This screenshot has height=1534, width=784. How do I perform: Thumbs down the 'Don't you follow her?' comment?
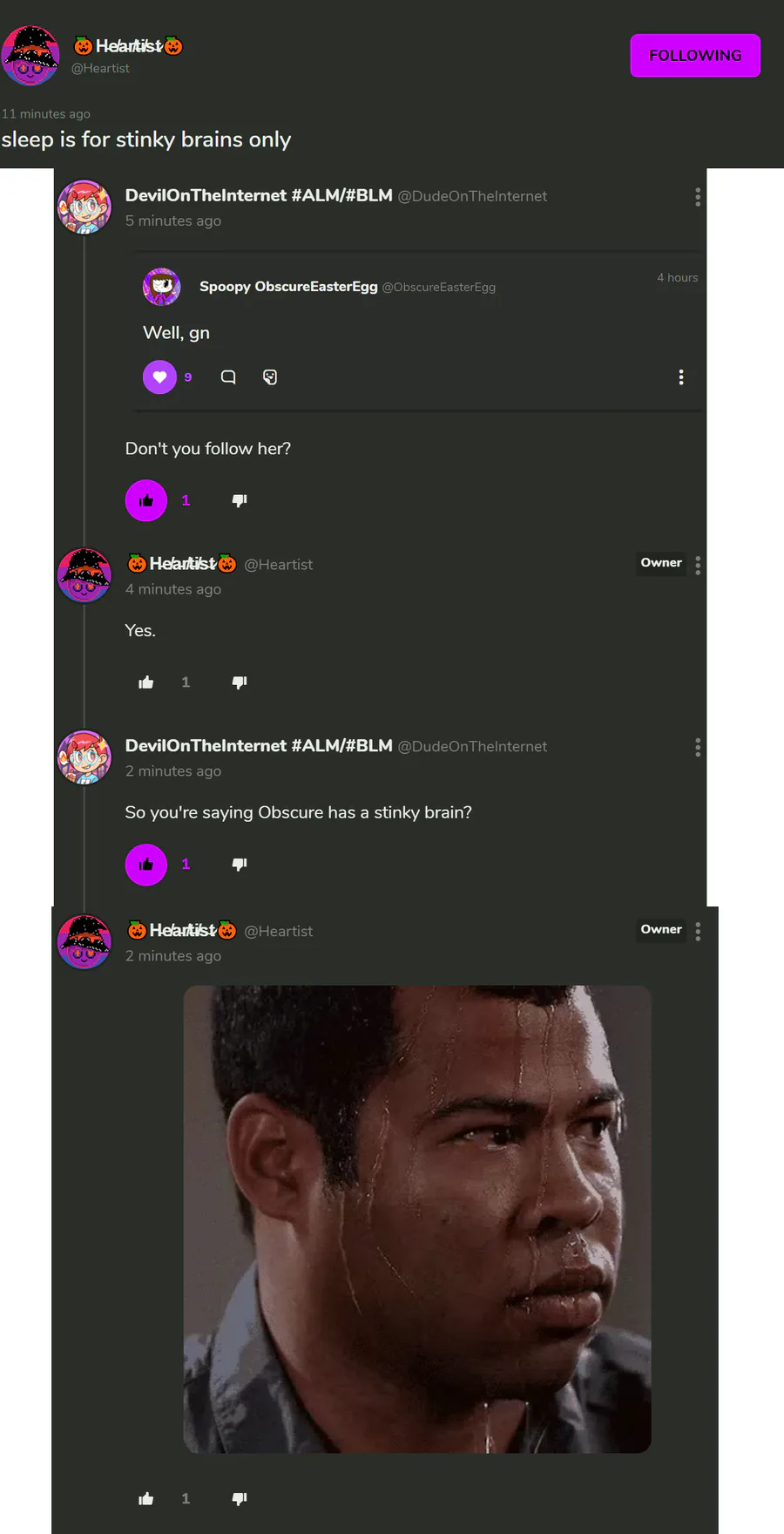click(240, 500)
